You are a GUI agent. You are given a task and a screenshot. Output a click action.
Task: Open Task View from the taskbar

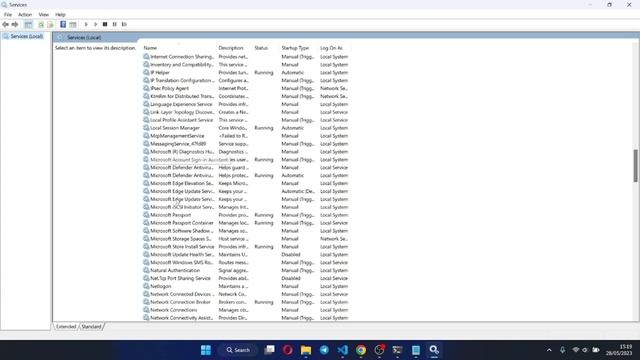269,350
